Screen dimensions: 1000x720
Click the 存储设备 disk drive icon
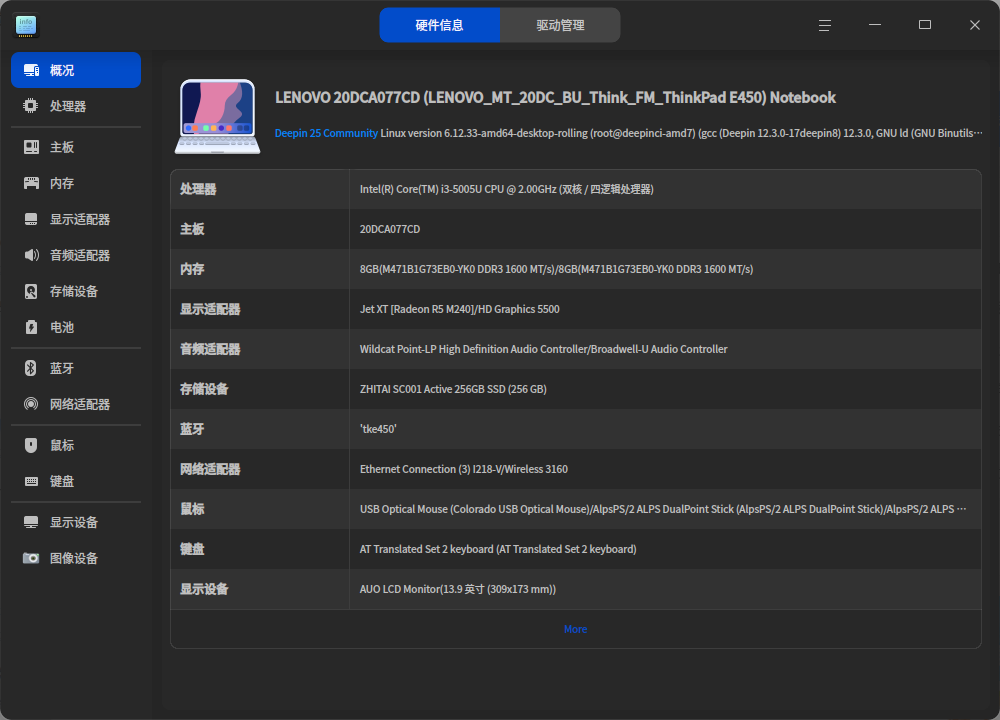(31, 291)
